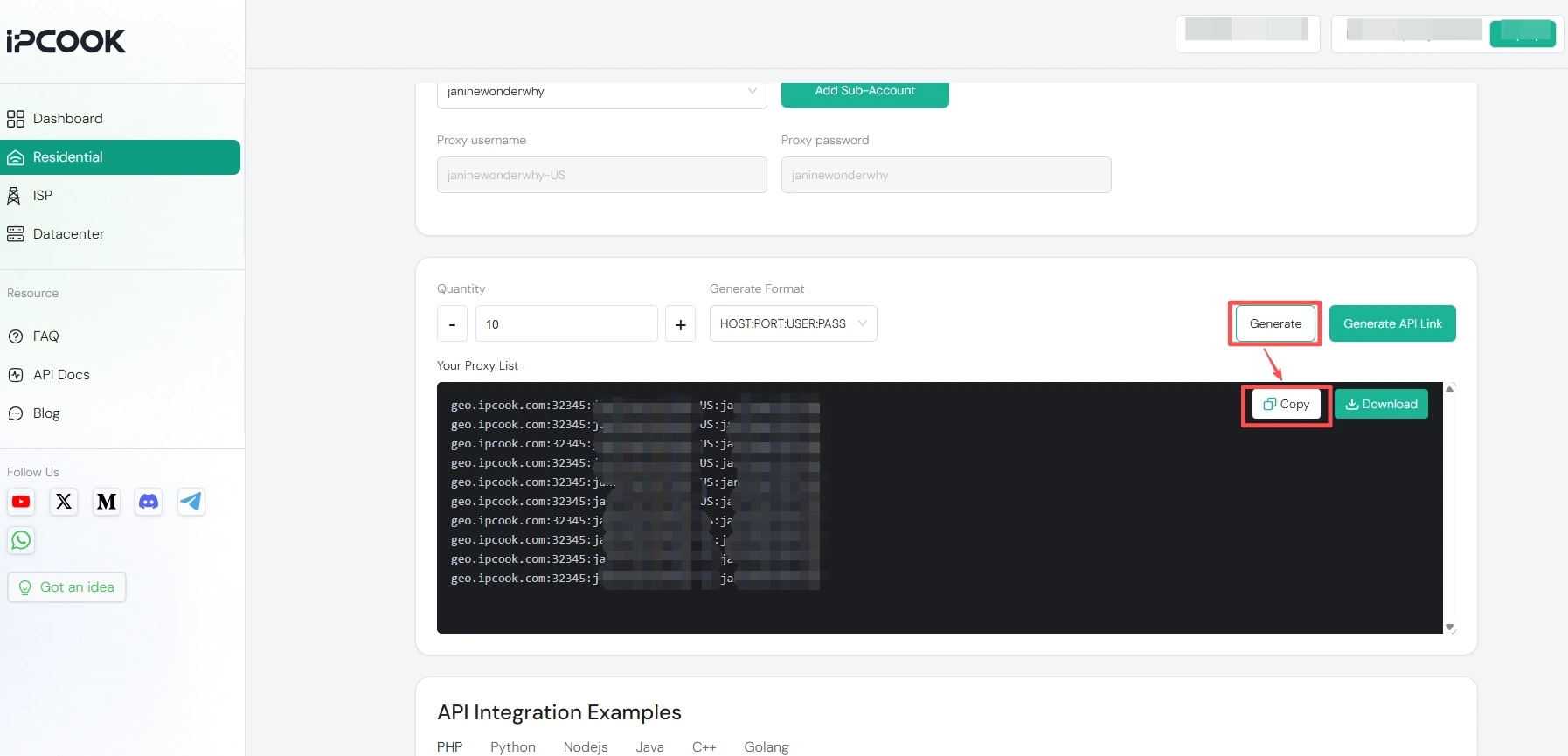Click the first proxy line in list

[635, 406]
